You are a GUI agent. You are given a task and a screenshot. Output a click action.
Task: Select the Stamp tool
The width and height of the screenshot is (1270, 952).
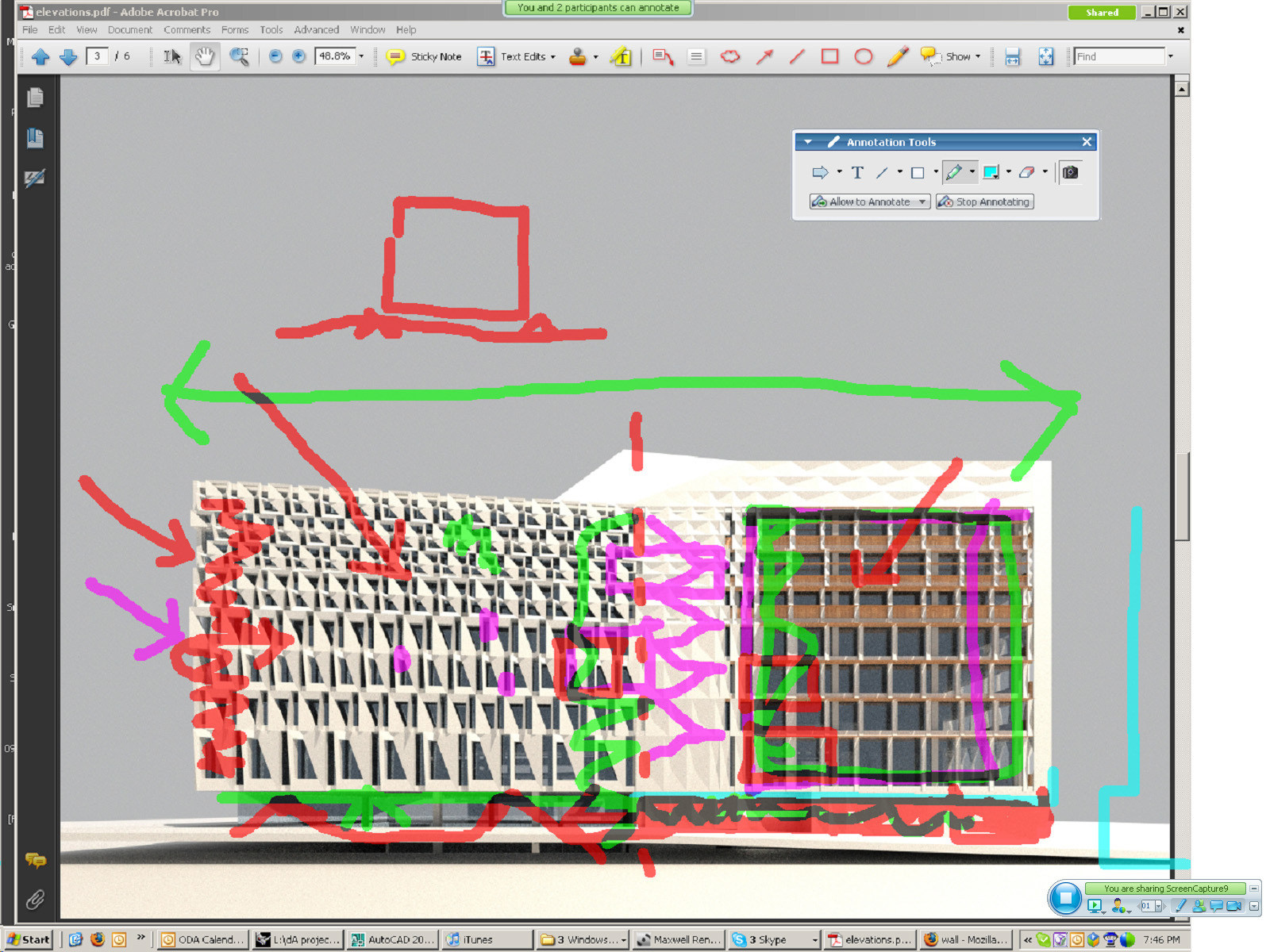[x=578, y=56]
